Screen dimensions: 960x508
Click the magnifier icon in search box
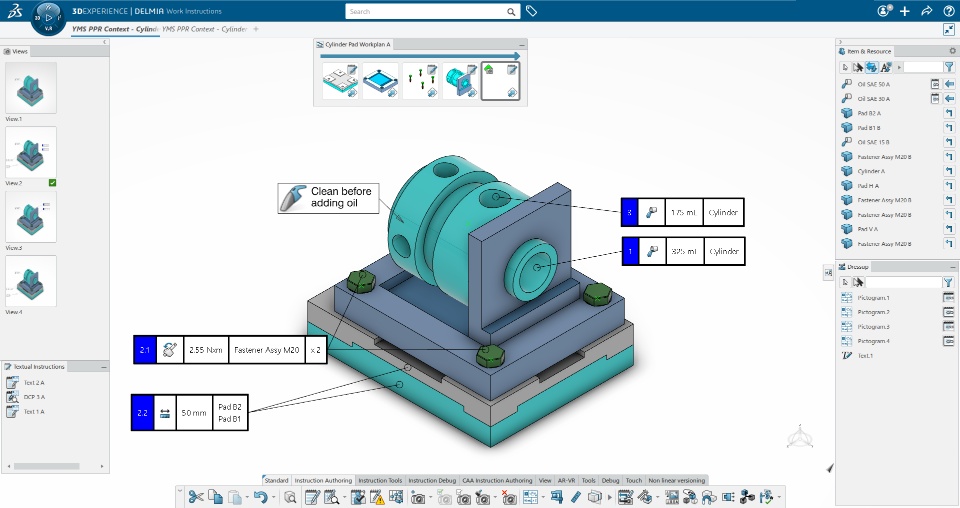click(511, 12)
